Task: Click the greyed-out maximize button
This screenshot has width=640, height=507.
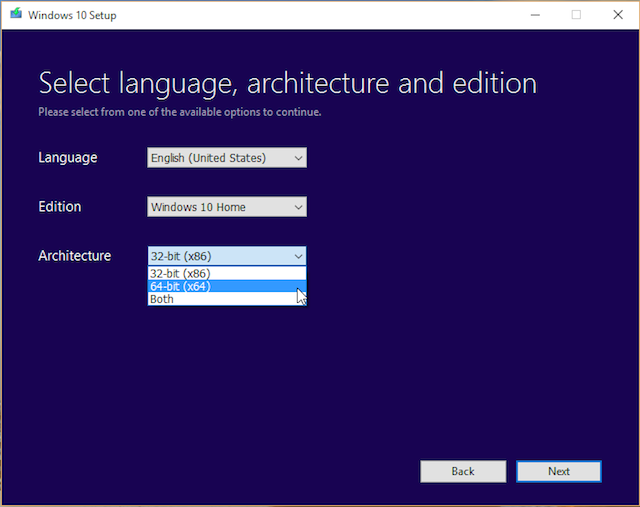Action: (576, 15)
